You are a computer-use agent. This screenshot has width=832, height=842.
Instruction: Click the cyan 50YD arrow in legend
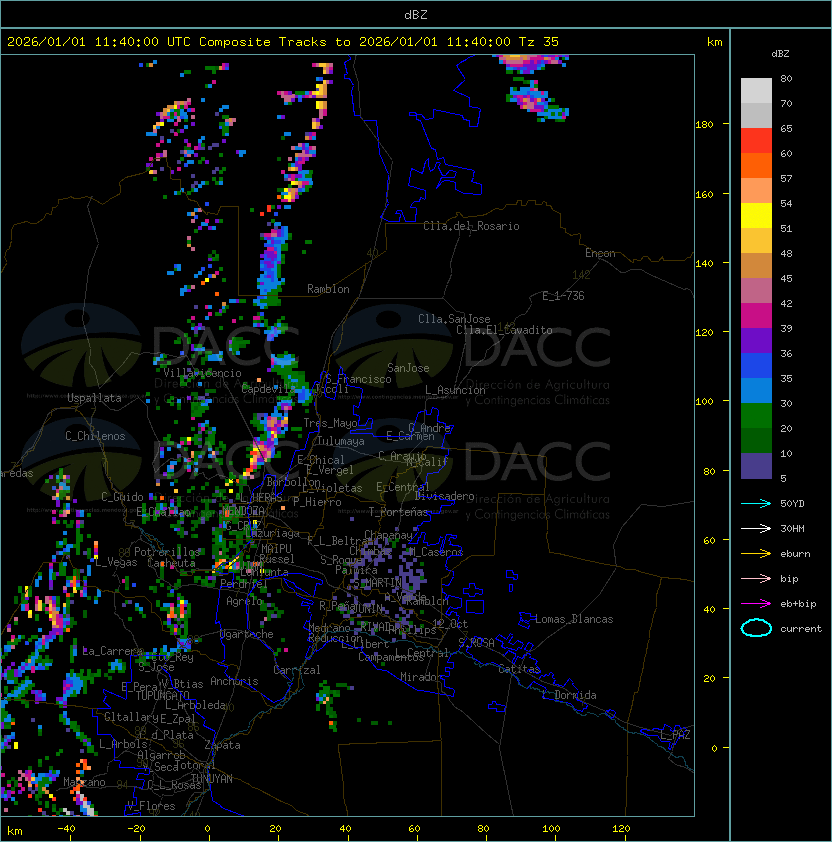point(756,503)
